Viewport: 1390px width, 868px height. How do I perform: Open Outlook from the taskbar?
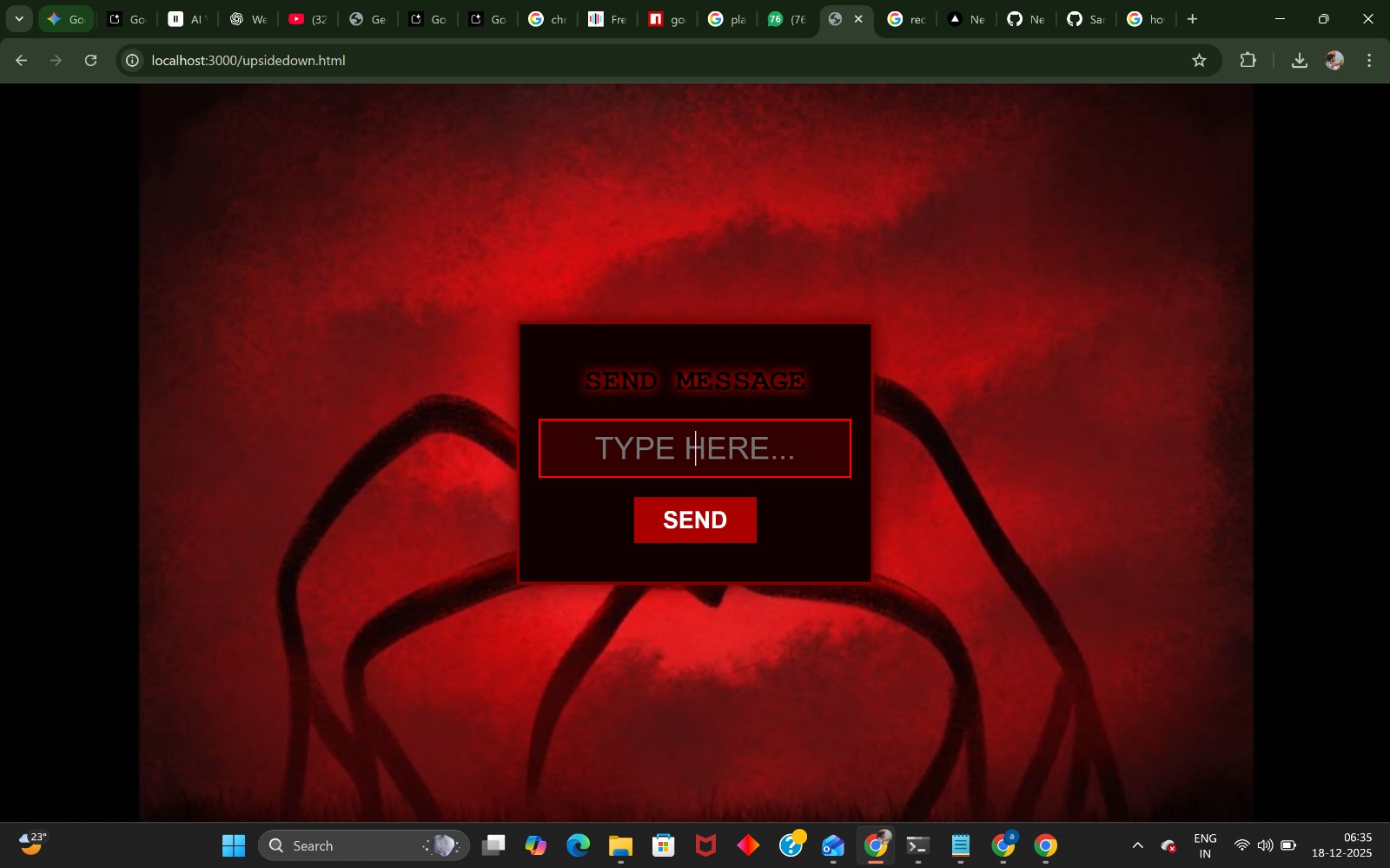[x=833, y=845]
